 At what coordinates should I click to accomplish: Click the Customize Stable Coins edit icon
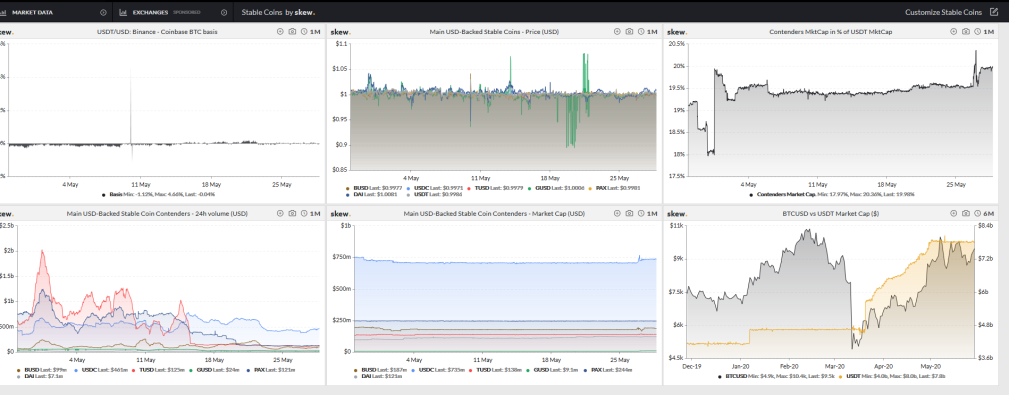click(993, 12)
